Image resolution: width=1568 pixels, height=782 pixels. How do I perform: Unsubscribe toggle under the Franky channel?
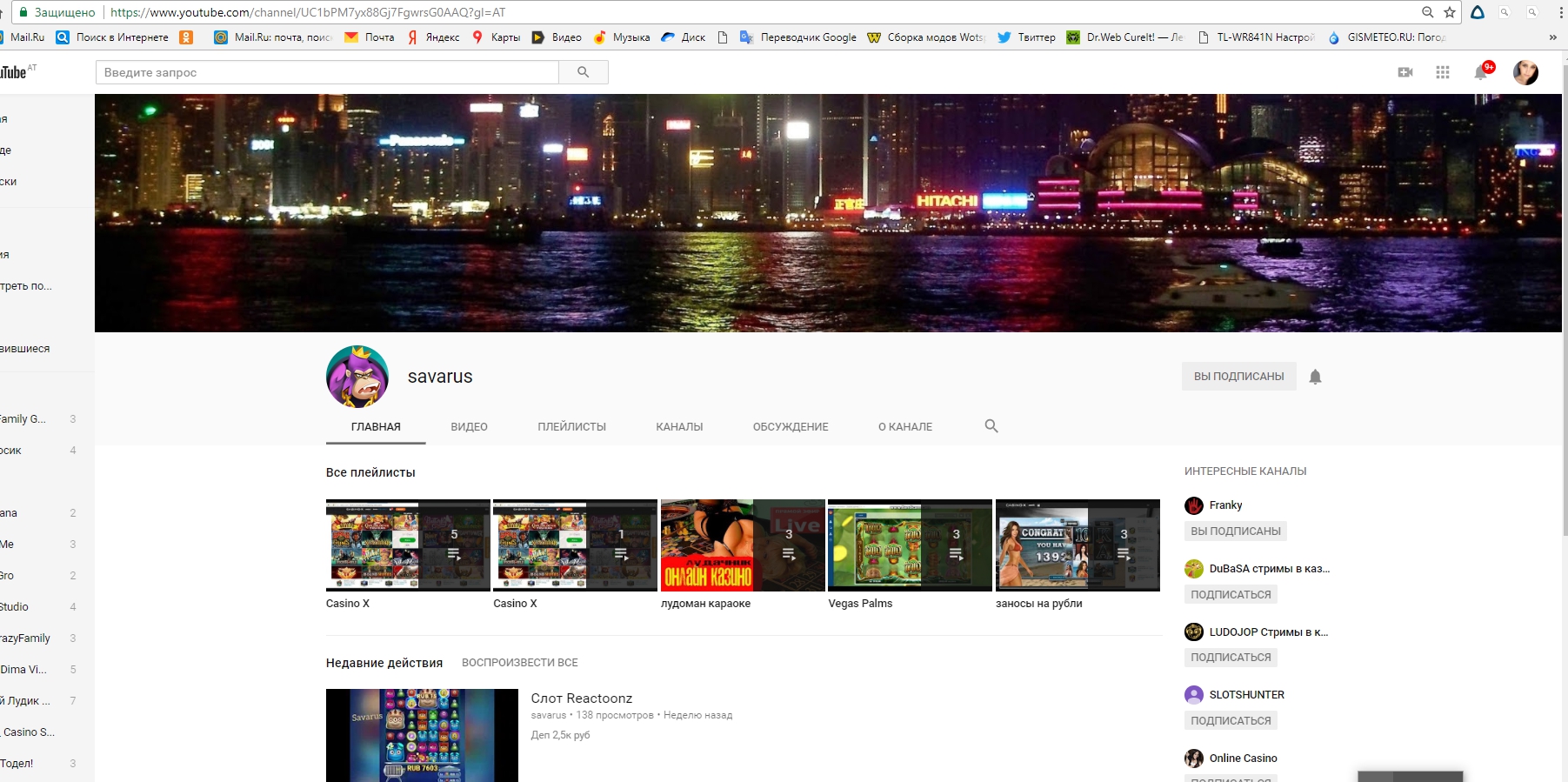pyautogui.click(x=1235, y=531)
